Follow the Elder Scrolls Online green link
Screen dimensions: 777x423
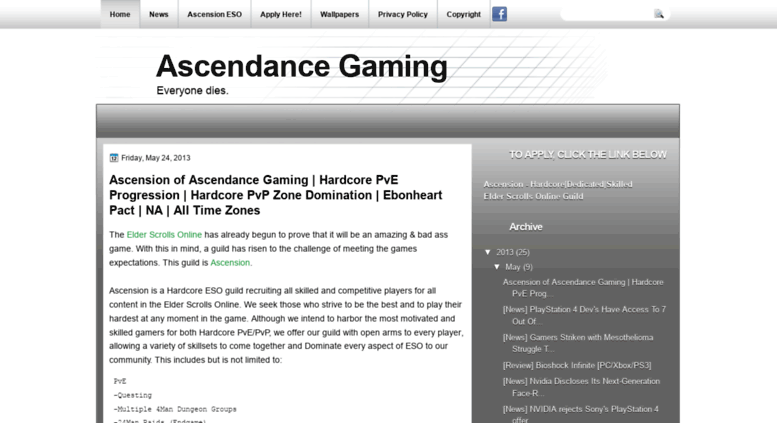click(164, 235)
